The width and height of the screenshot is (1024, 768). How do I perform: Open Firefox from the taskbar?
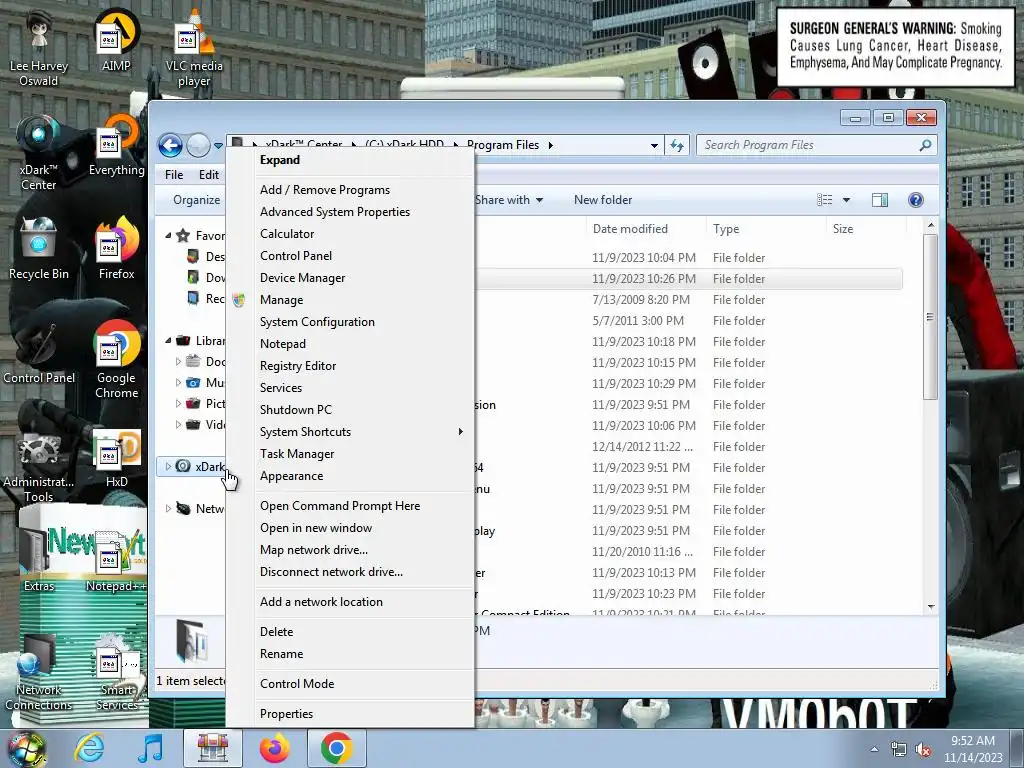274,748
